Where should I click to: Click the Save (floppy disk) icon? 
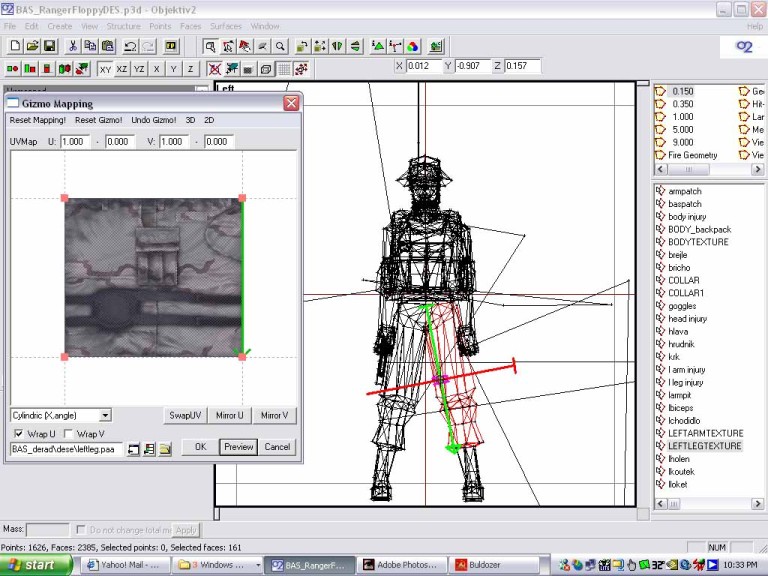click(49, 46)
